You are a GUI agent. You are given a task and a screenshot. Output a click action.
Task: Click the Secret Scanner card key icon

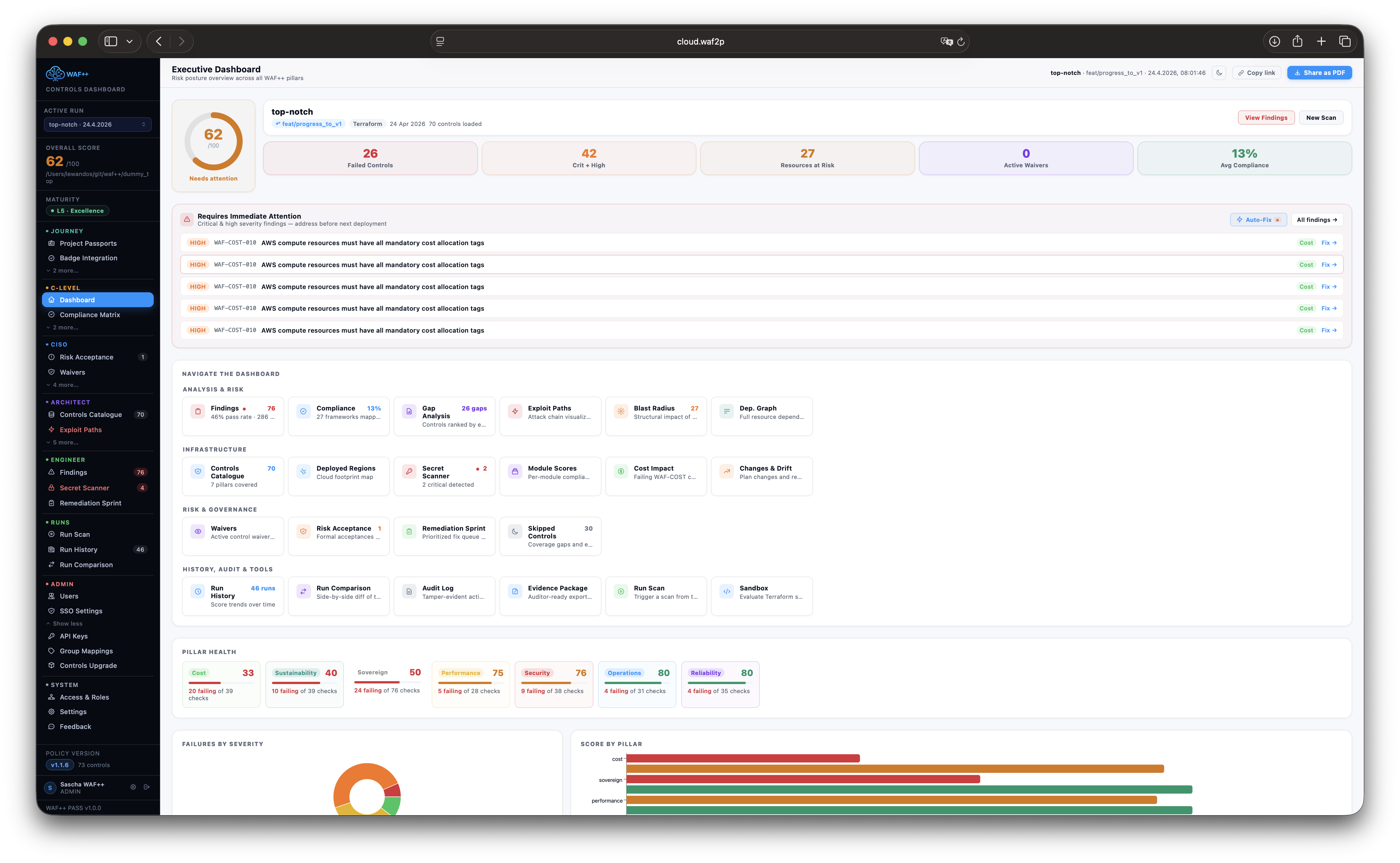pyautogui.click(x=409, y=472)
